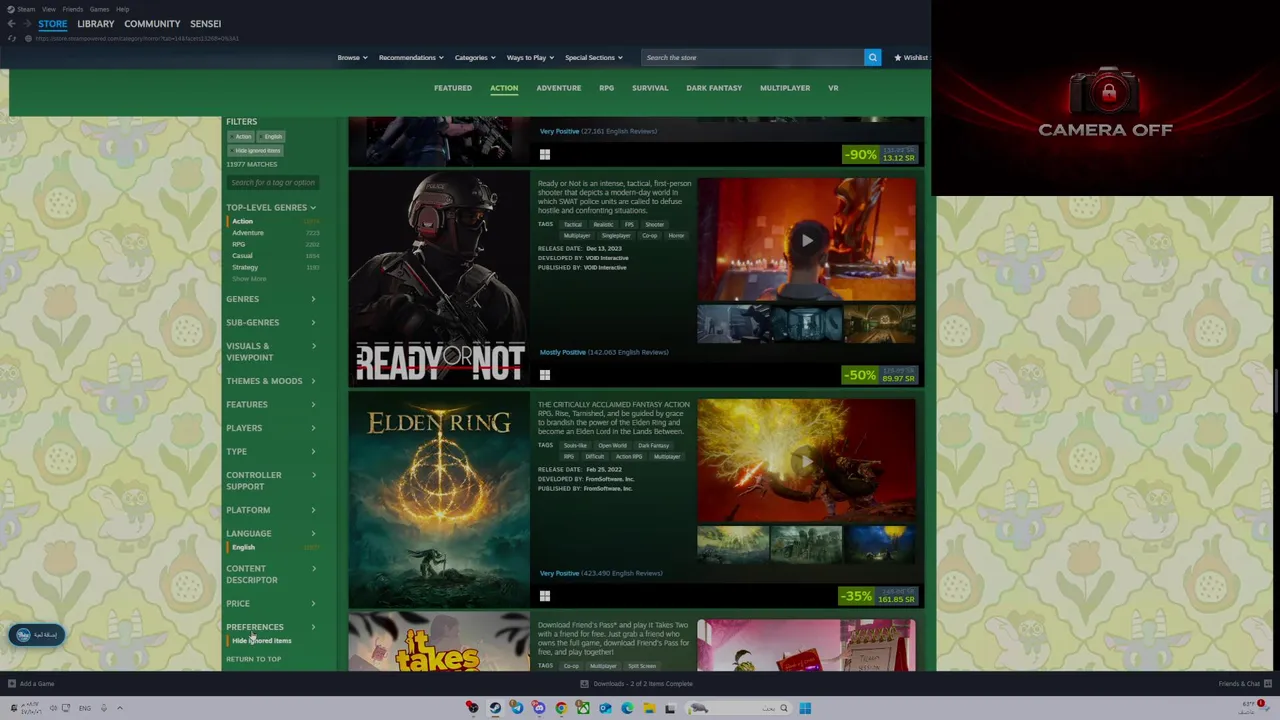Click in the store search field

coord(752,57)
